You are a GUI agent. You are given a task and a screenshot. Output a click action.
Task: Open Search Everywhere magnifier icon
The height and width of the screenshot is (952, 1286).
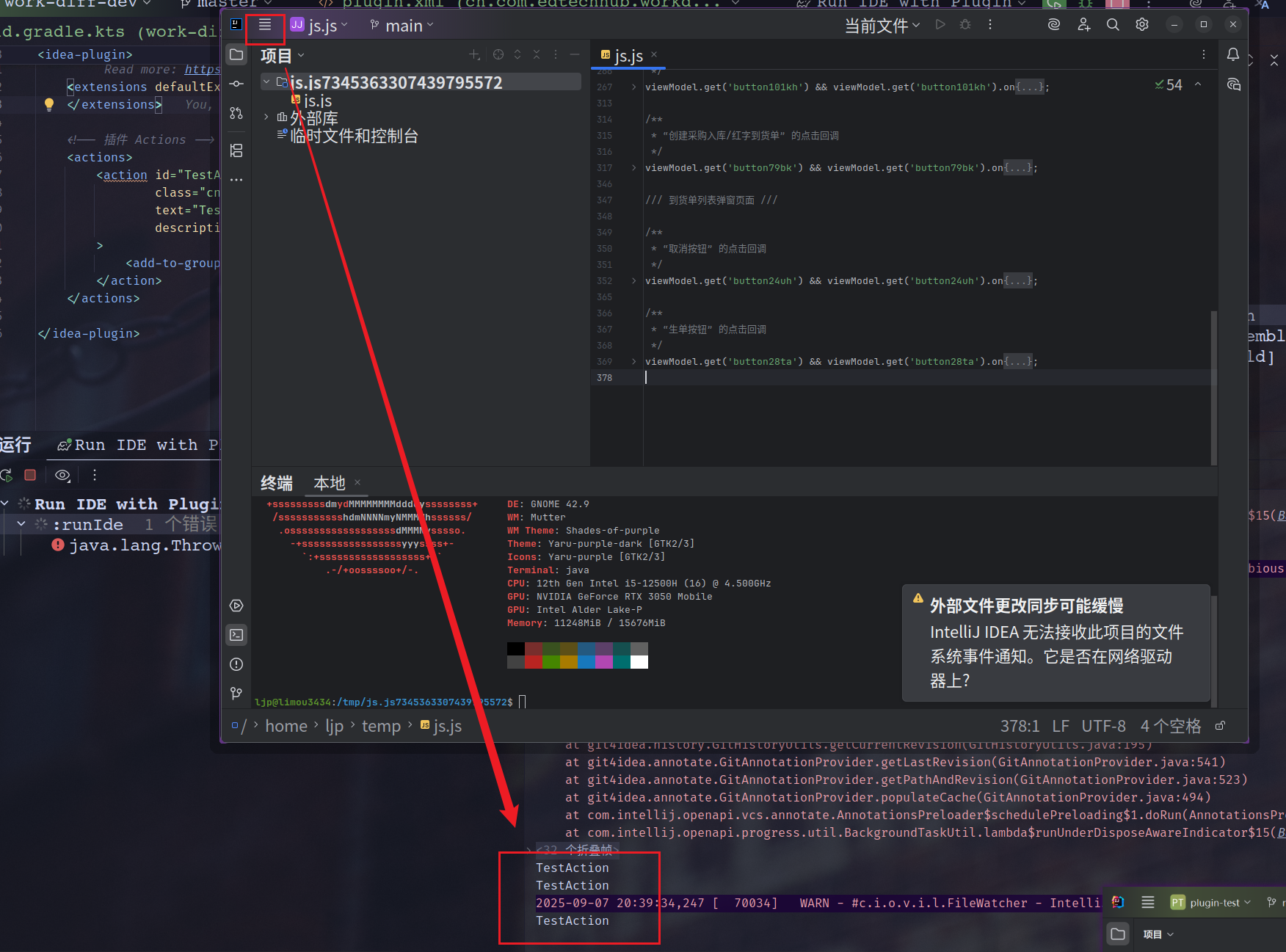tap(1113, 25)
